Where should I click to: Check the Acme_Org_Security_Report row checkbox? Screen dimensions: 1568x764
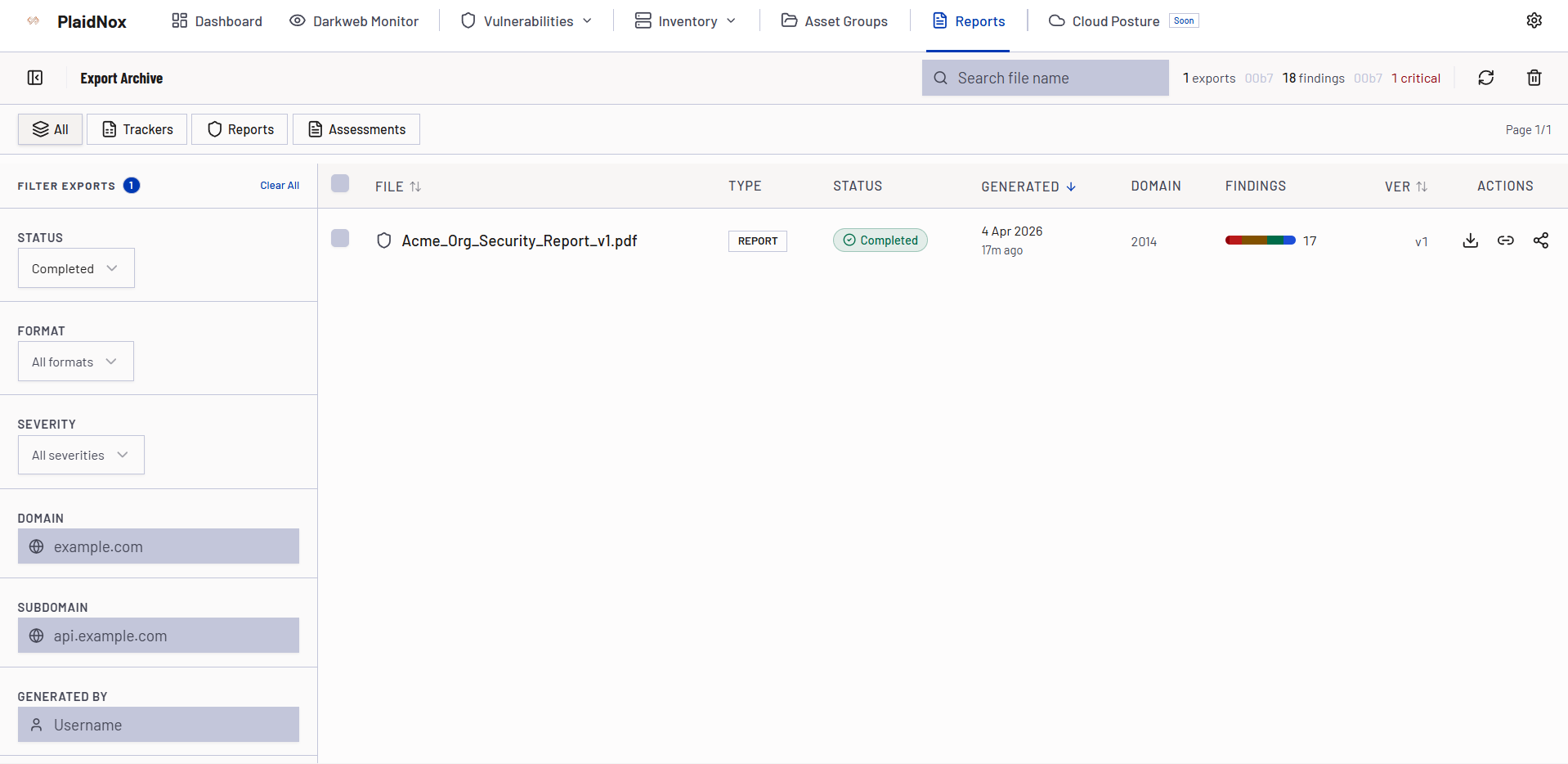340,238
